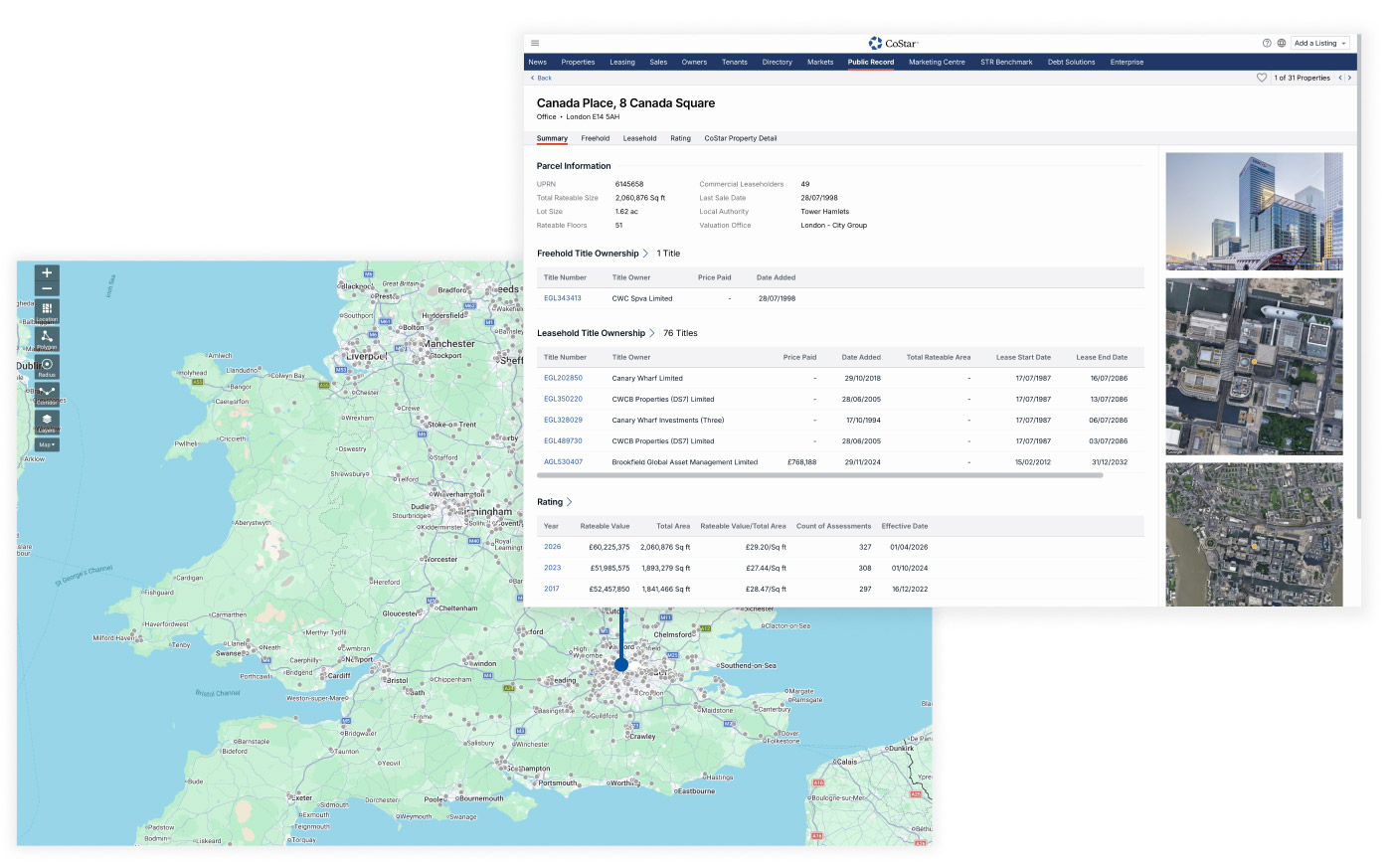Screen dimensions: 1392x868
Task: Open the Add a Listing dropdown
Action: tap(1320, 44)
